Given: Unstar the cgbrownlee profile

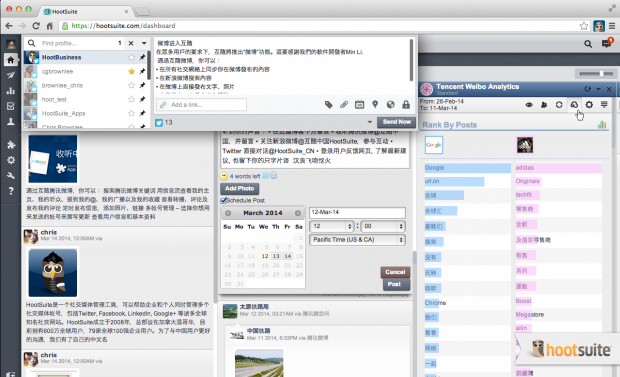Looking at the screenshot, I should tap(131, 71).
